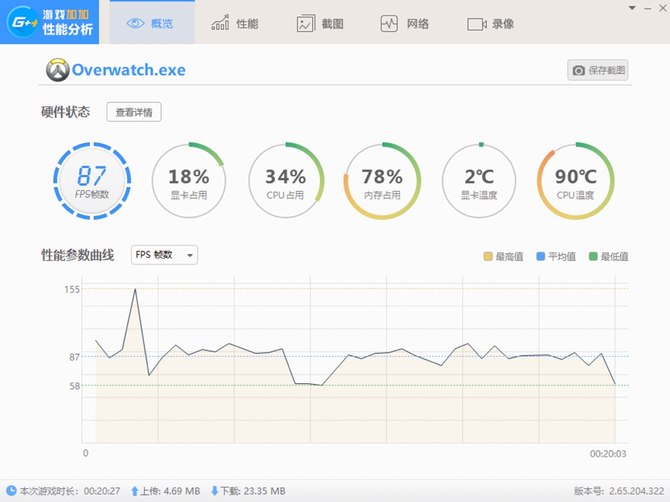This screenshot has width=670, height=502.
Task: Click the 90℃ CPU温度 gauge
Action: (x=576, y=181)
